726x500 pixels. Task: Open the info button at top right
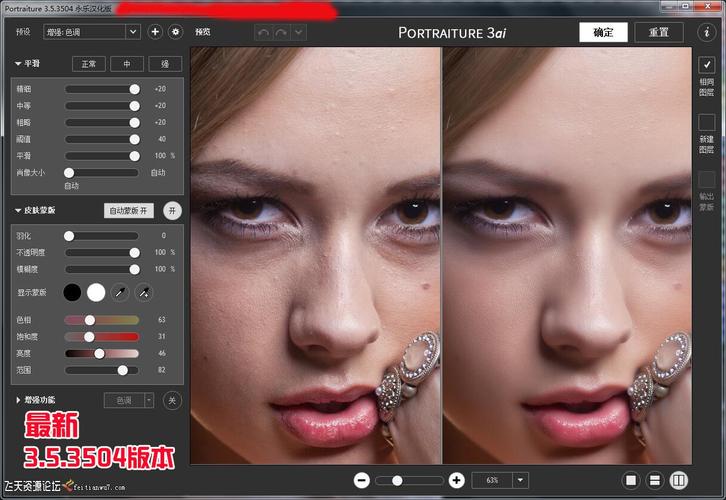click(x=707, y=32)
